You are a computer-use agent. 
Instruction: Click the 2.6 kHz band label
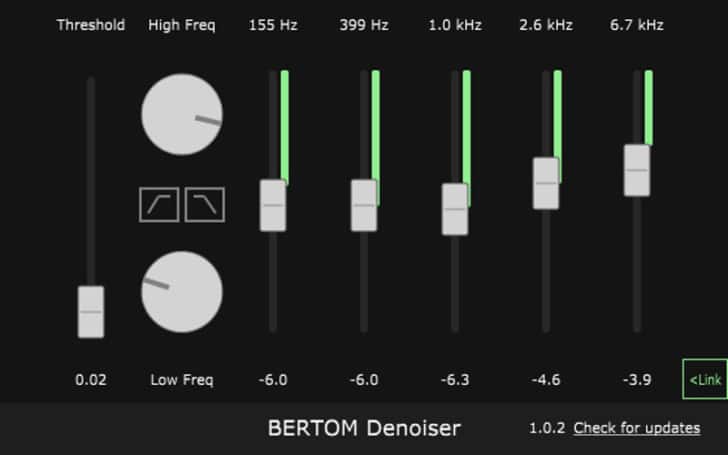coord(546,25)
